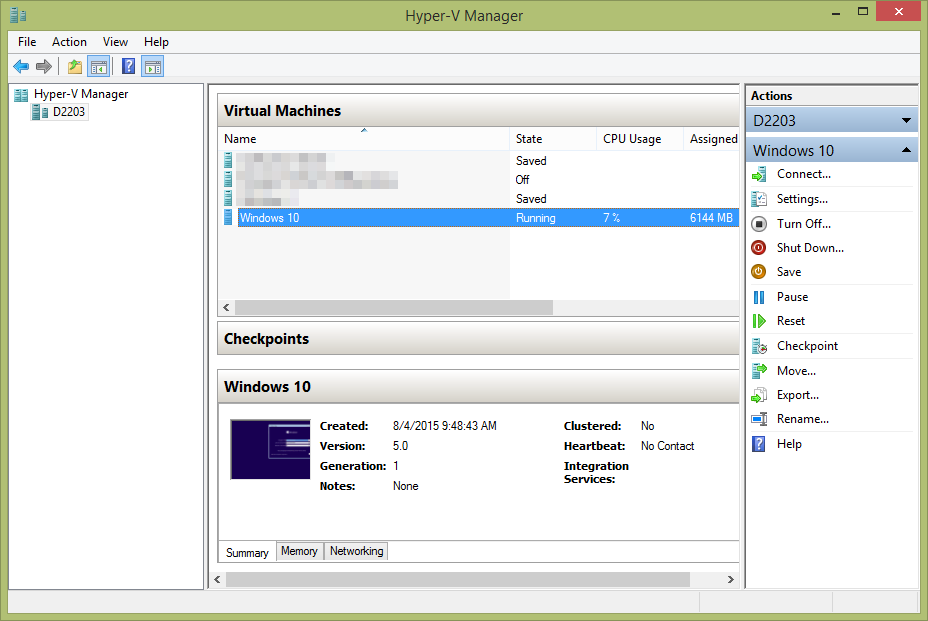Click the Back arrow toolbar icon
The image size is (928, 621).
(21, 66)
